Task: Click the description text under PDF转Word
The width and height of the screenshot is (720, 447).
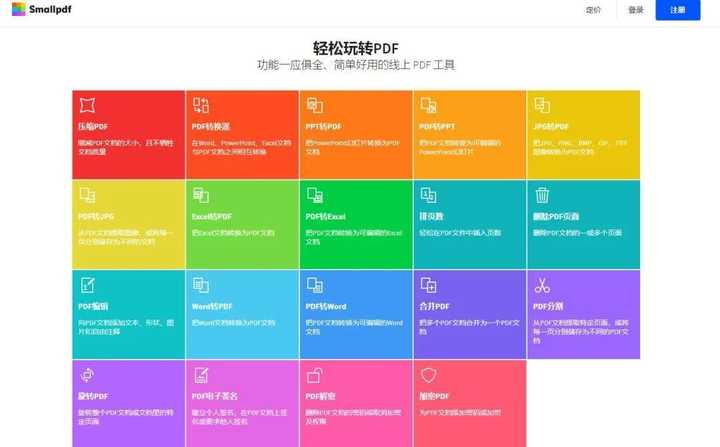Action: click(354, 327)
